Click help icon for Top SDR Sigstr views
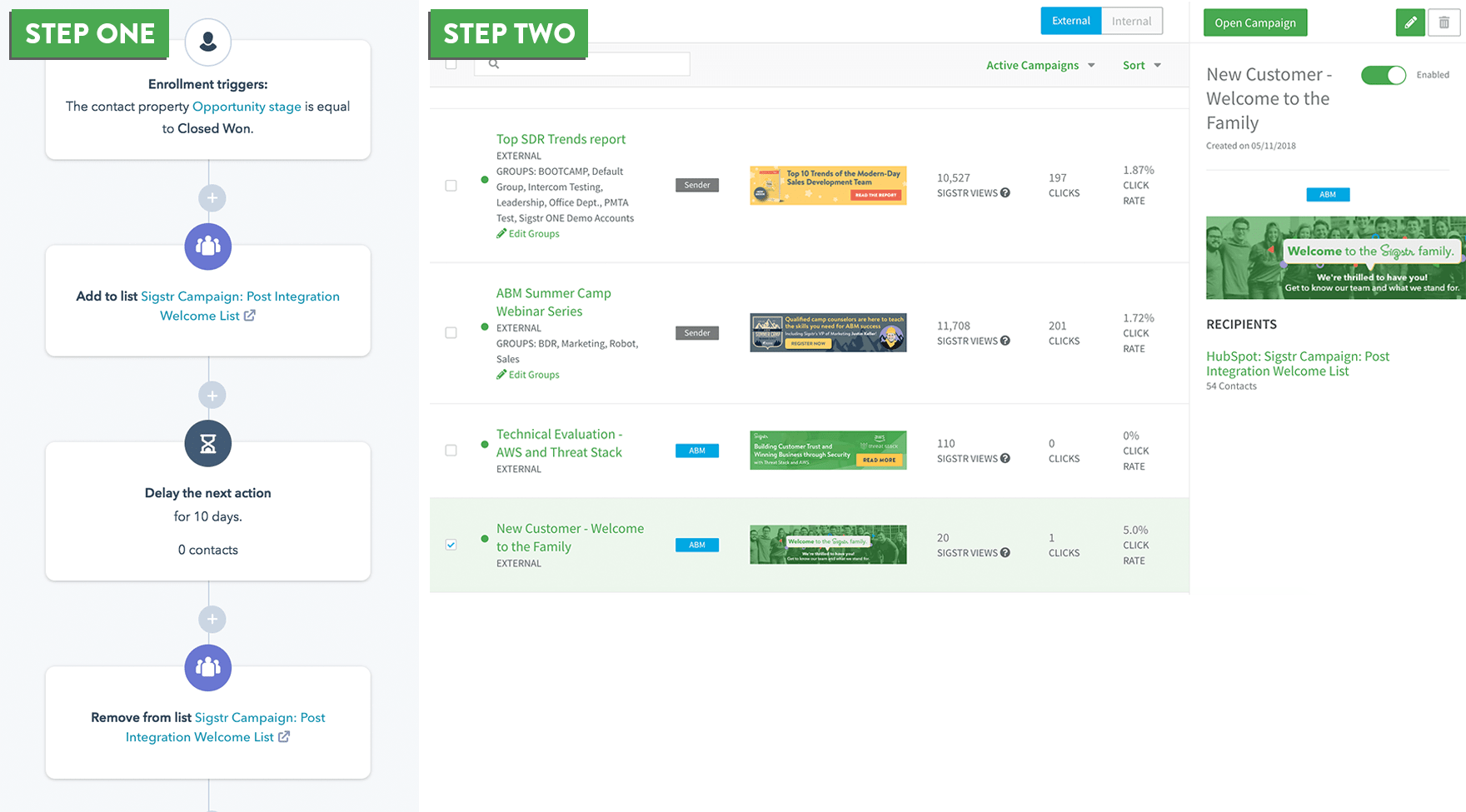Viewport: 1466px width, 812px height. point(1005,193)
